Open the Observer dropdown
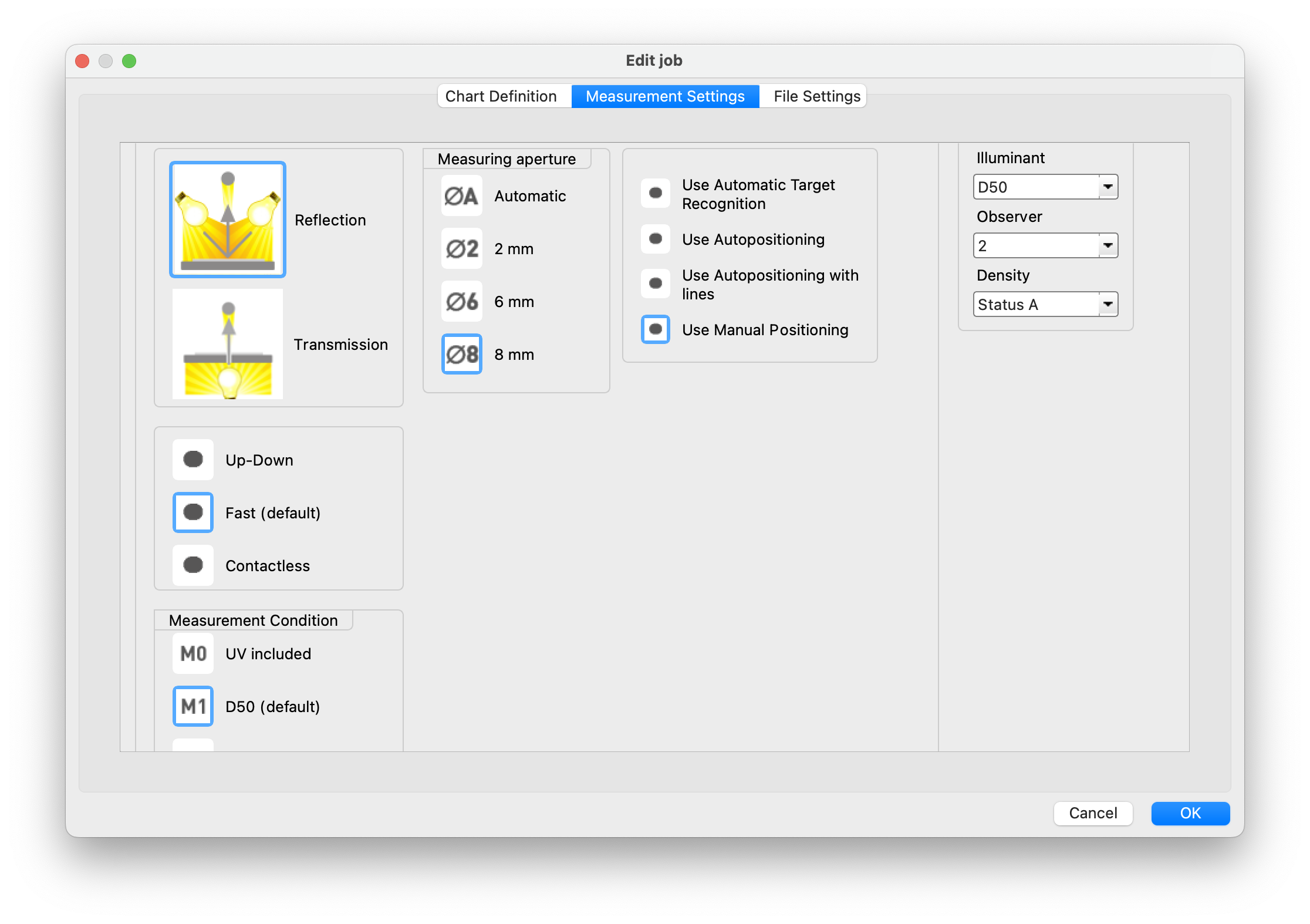The width and height of the screenshot is (1310, 924). (x=1107, y=246)
